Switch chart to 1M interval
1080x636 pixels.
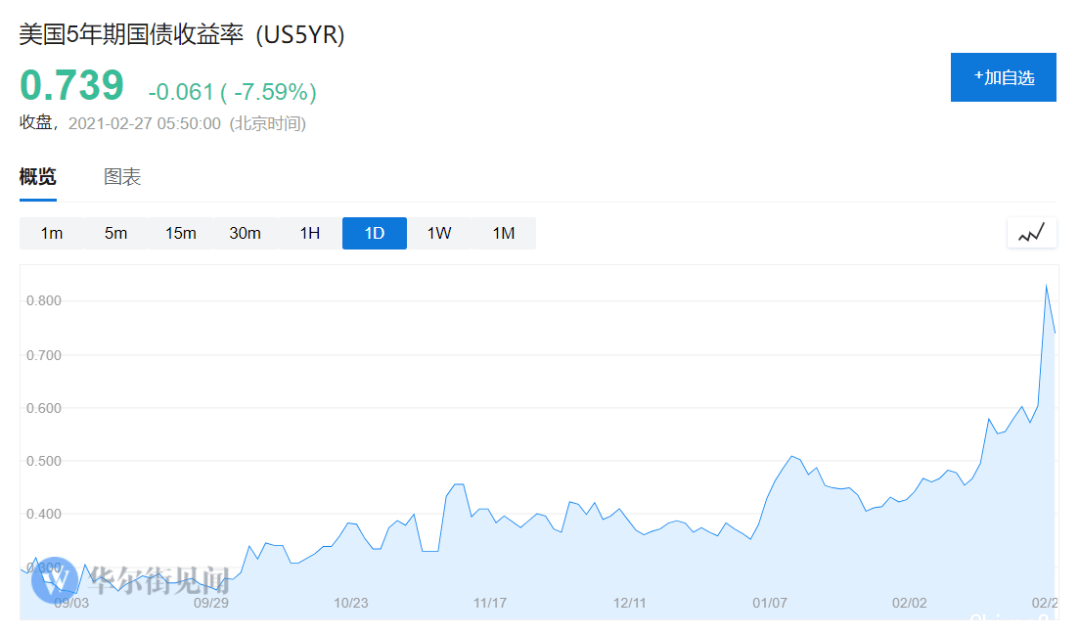pyautogui.click(x=503, y=233)
